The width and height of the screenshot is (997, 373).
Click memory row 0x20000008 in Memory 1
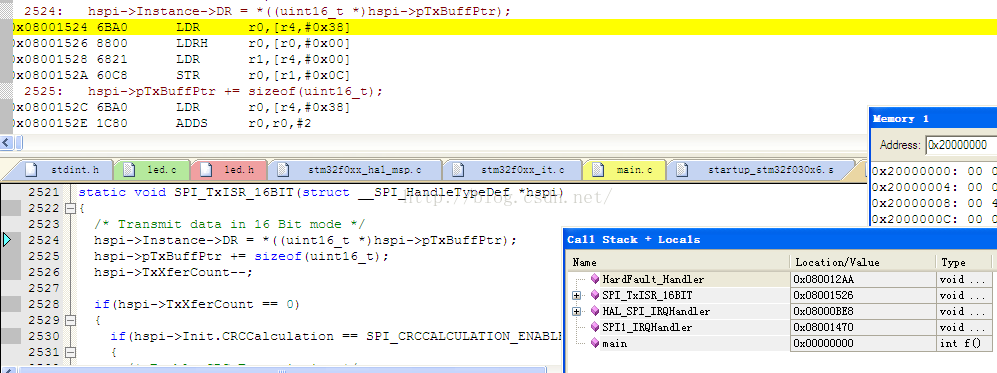934,203
